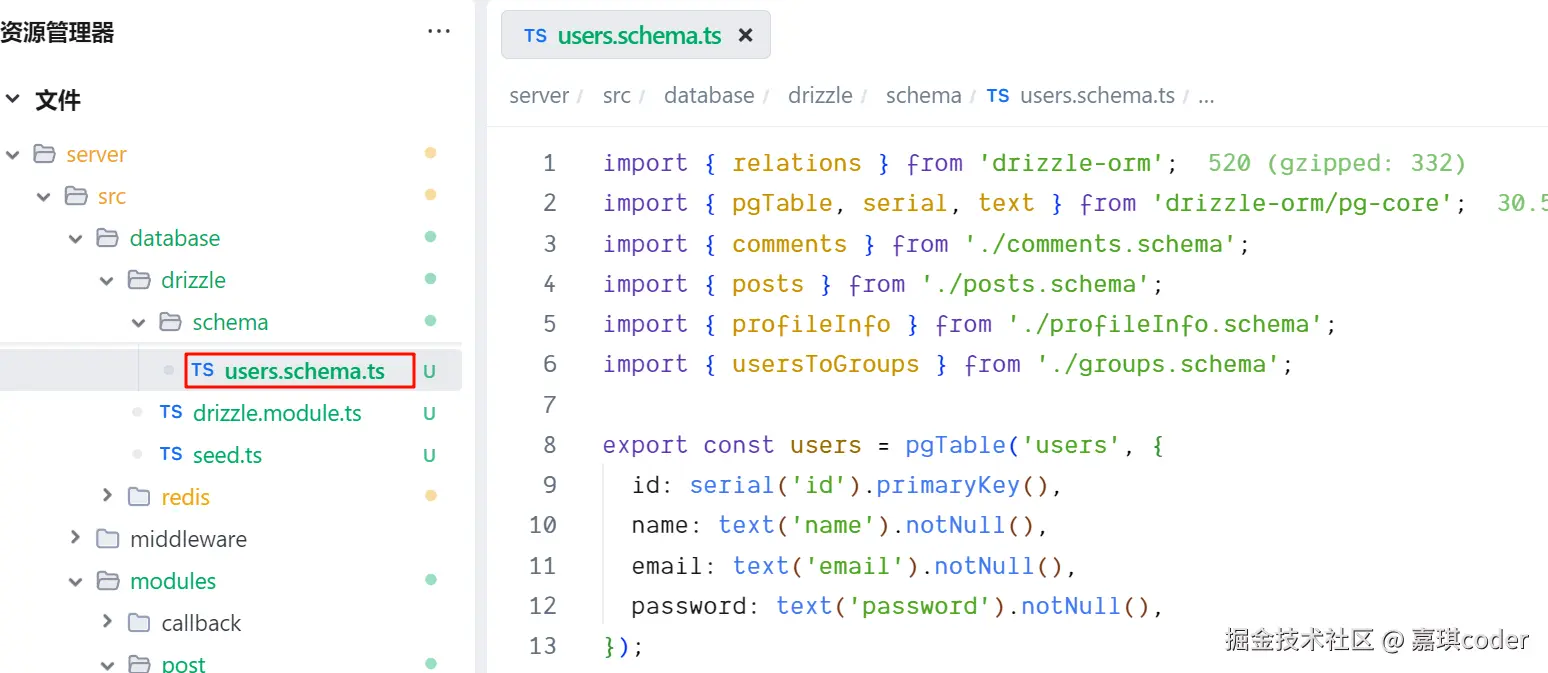Expand the middleware folder chevron
Image resolution: width=1548 pixels, height=673 pixels.
point(76,537)
